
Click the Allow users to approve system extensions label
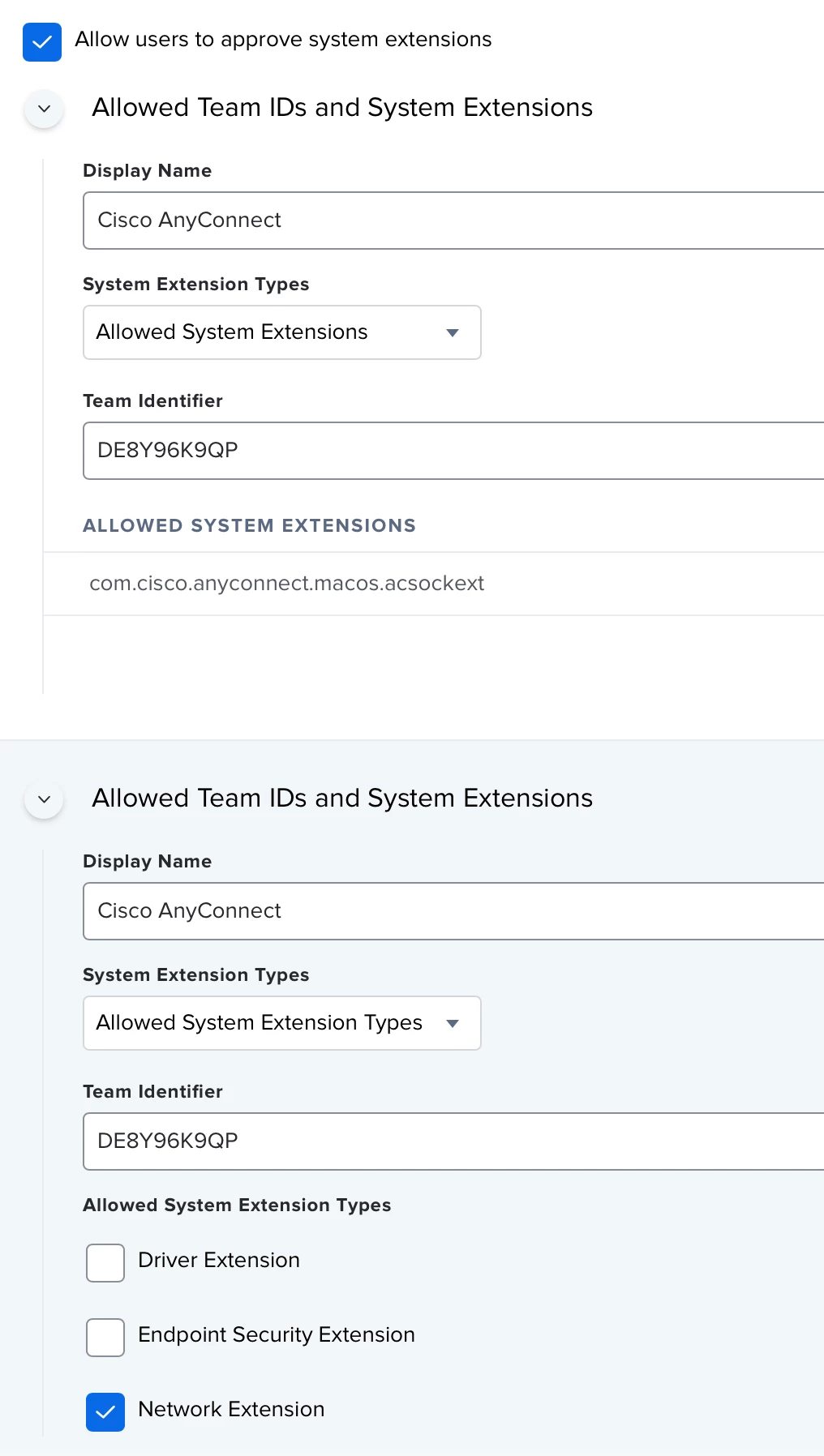(283, 40)
